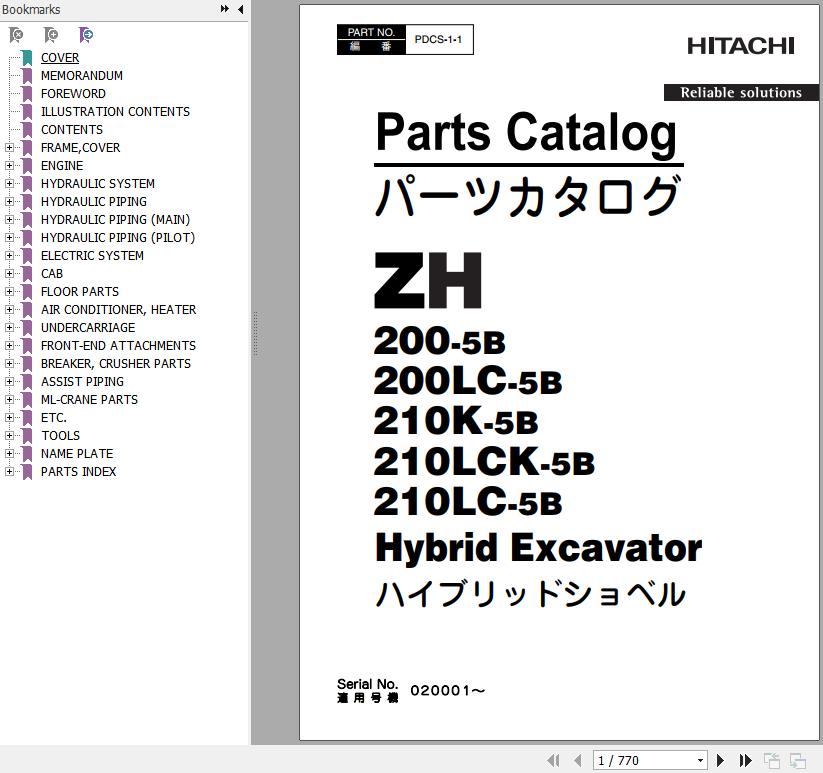Image resolution: width=823 pixels, height=773 pixels.
Task: Go to the previous page
Action: point(577,760)
